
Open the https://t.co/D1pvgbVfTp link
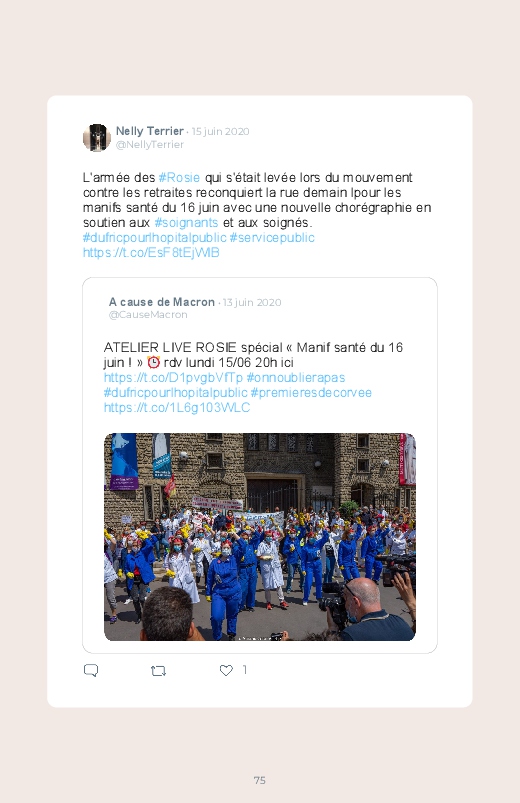(173, 377)
